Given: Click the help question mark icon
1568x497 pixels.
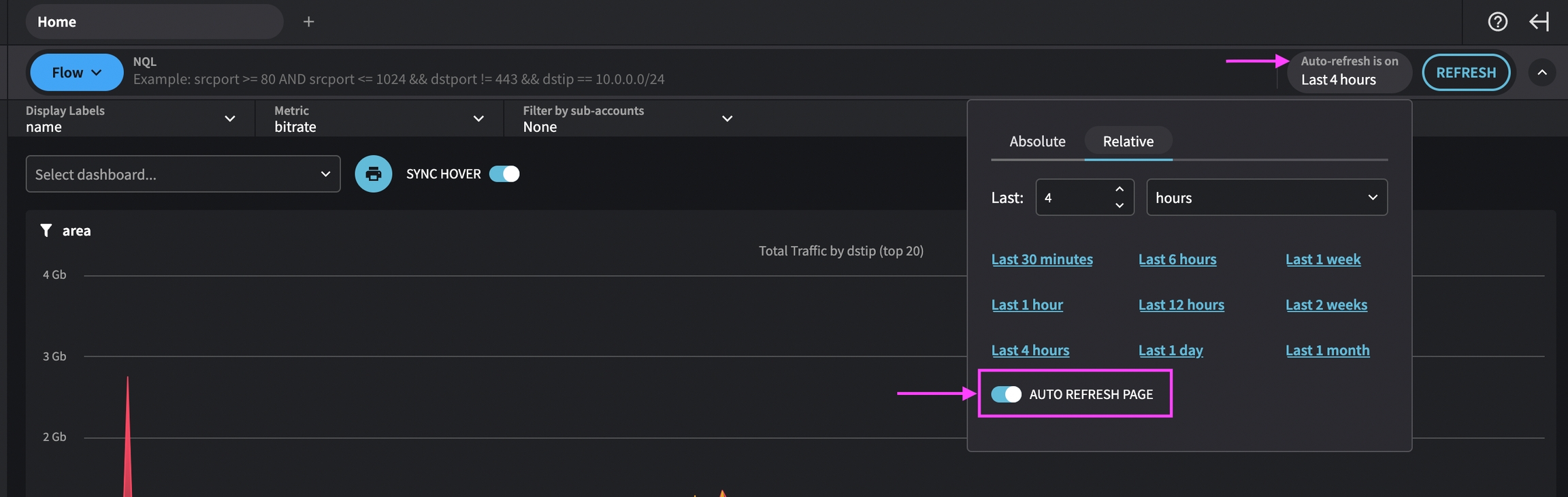Looking at the screenshot, I should click(x=1497, y=22).
